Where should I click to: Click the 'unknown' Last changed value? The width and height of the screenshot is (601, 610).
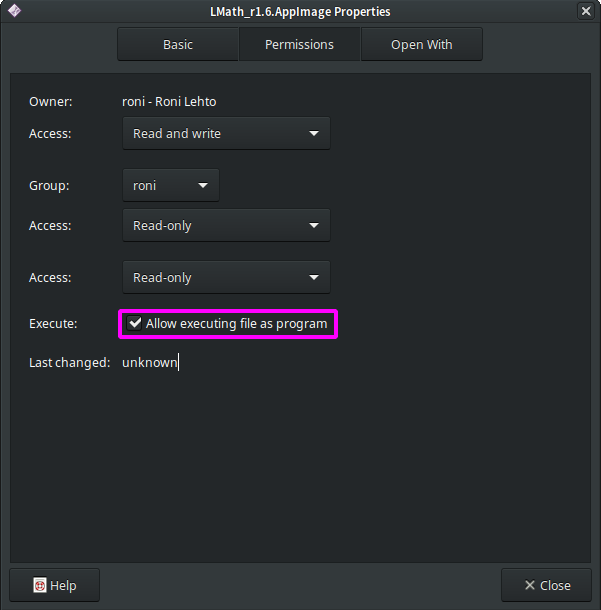point(150,363)
